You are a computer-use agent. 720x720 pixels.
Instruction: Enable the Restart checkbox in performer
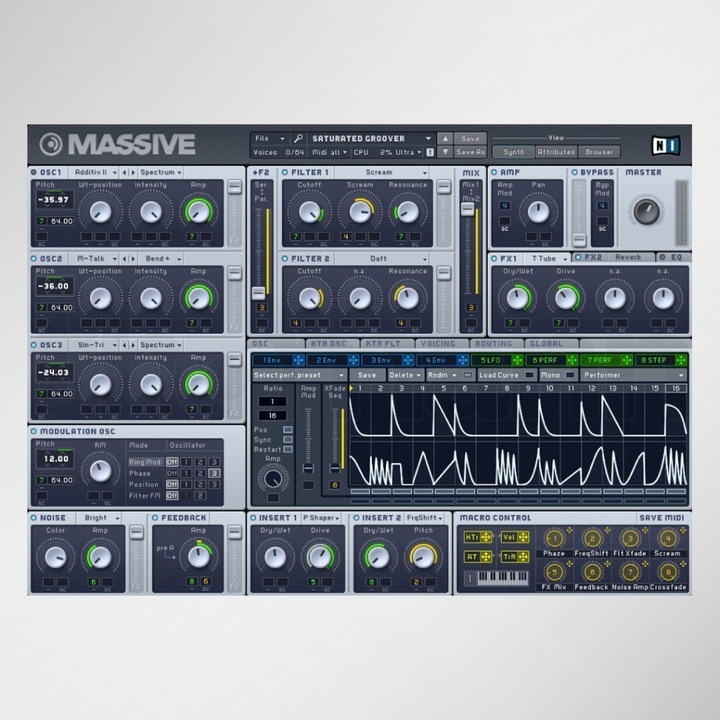pyautogui.click(x=288, y=450)
